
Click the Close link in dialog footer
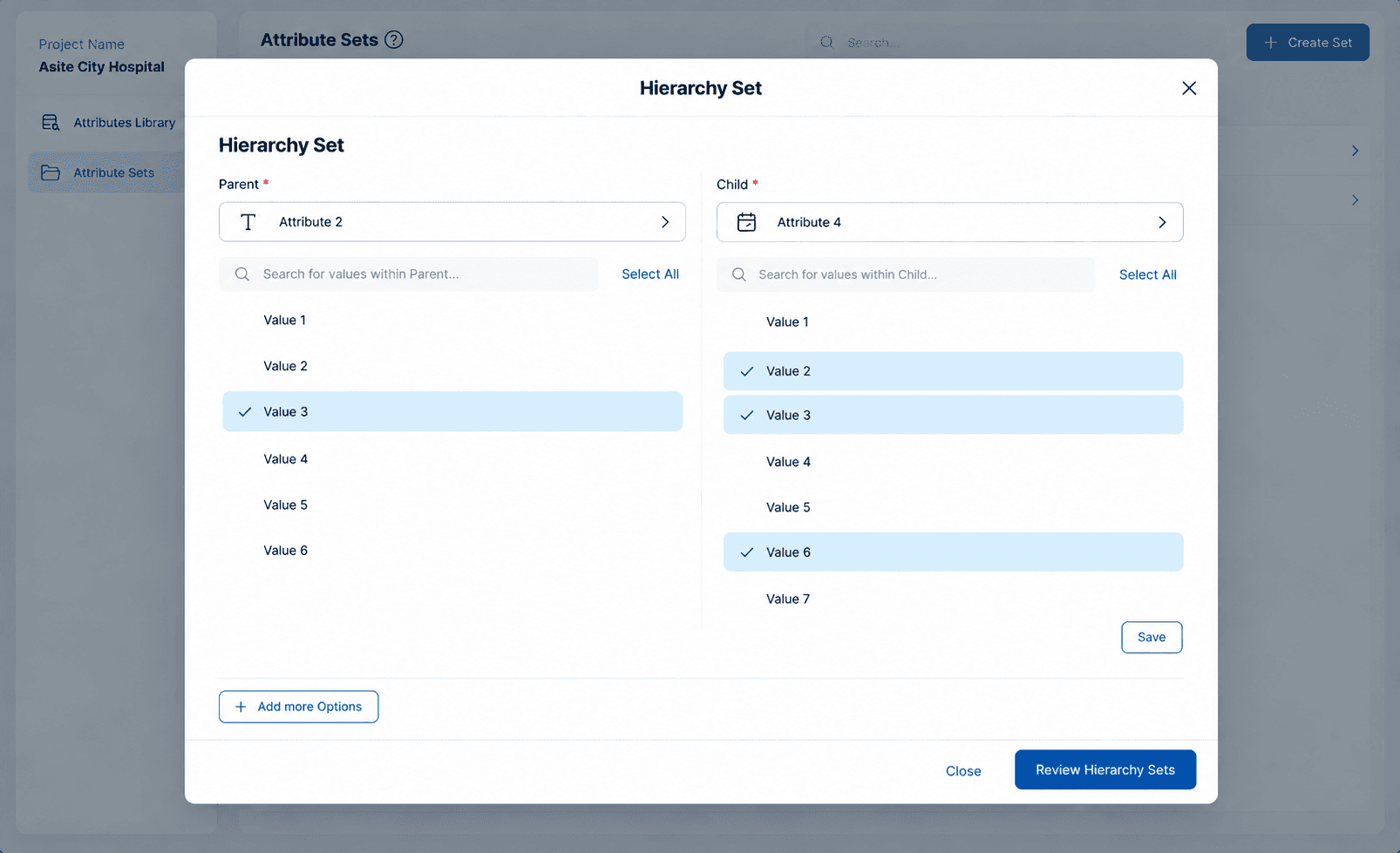click(x=963, y=771)
